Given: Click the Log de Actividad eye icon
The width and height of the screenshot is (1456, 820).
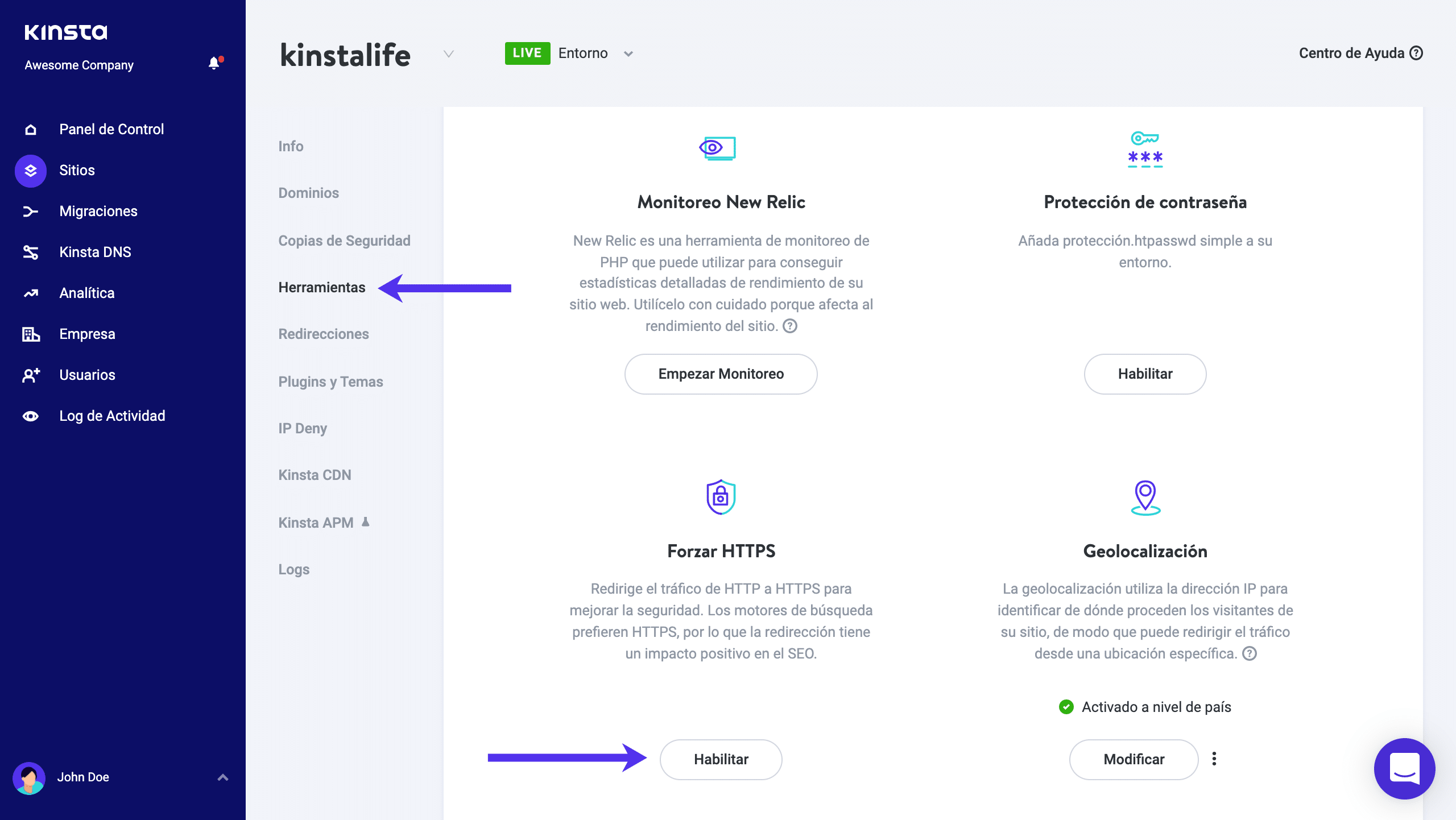Looking at the screenshot, I should tap(31, 416).
